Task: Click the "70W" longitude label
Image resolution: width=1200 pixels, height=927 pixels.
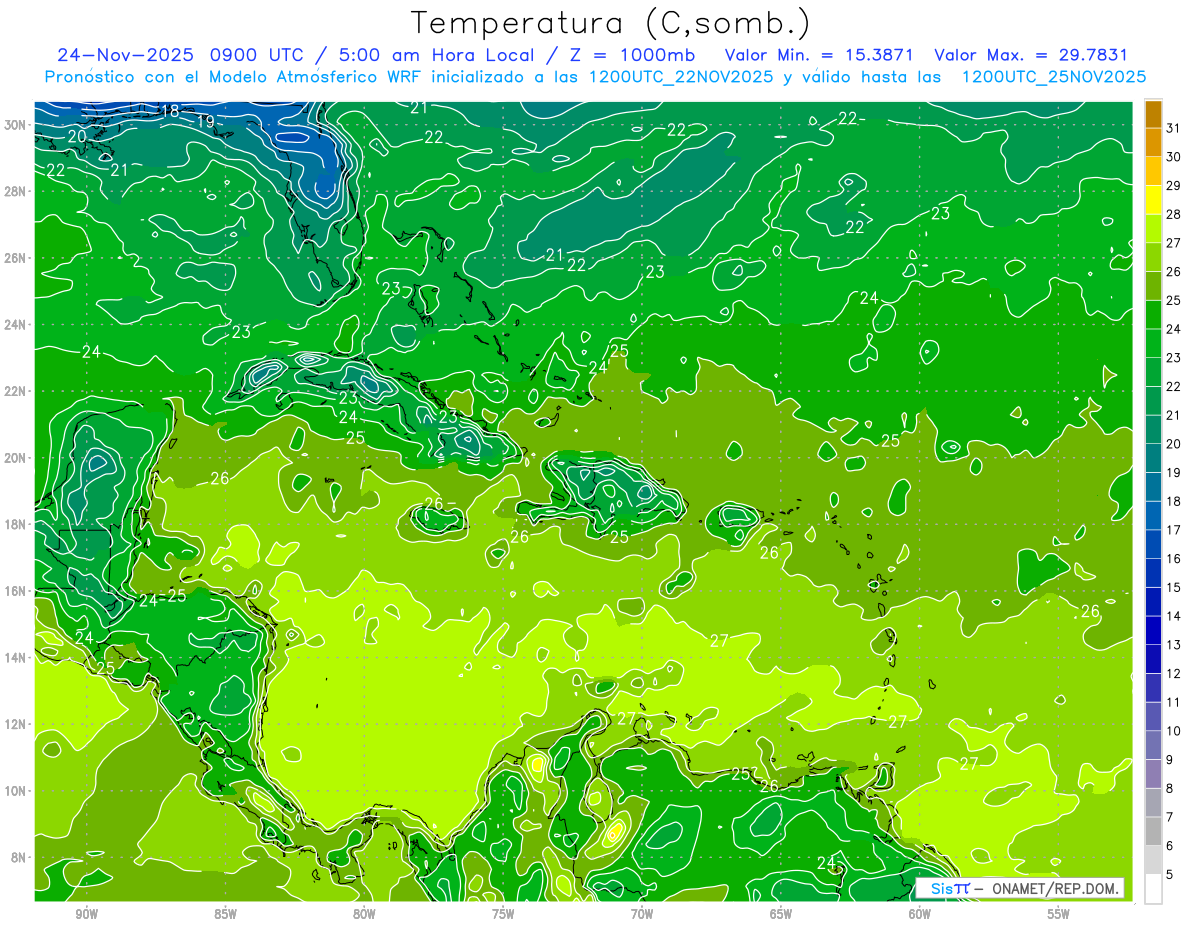Action: pyautogui.click(x=642, y=914)
